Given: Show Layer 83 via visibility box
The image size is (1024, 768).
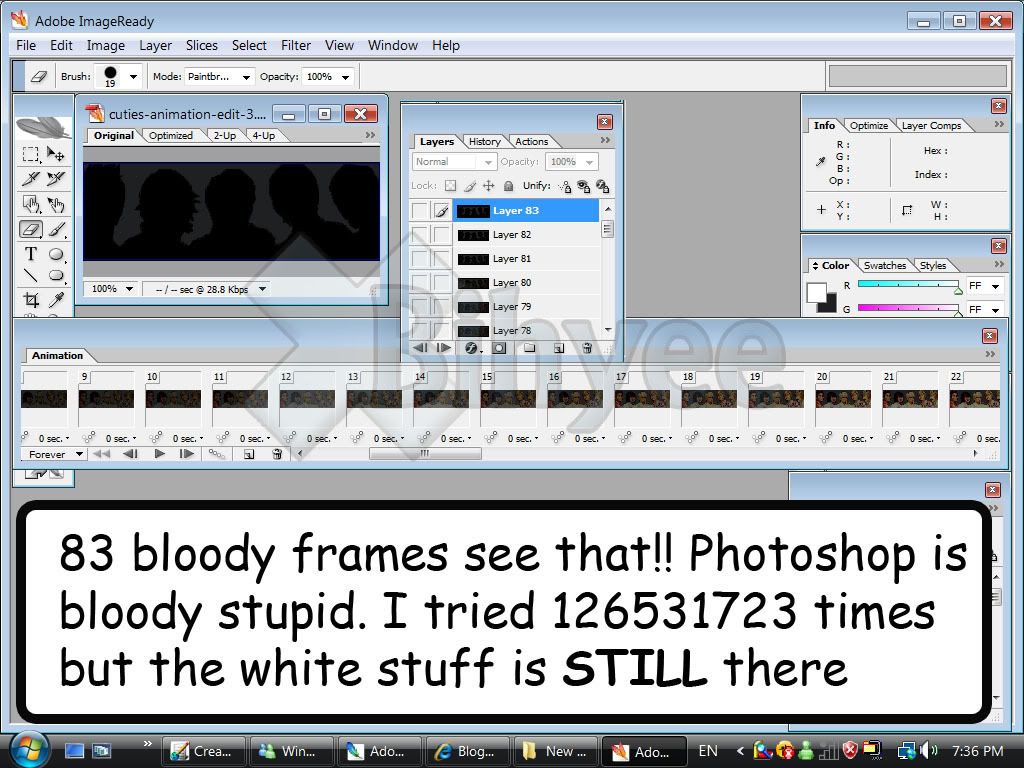Looking at the screenshot, I should tap(419, 210).
